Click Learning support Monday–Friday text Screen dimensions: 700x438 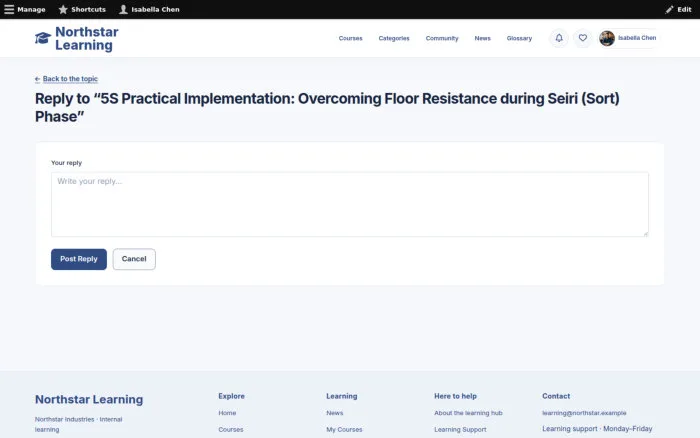pos(597,429)
